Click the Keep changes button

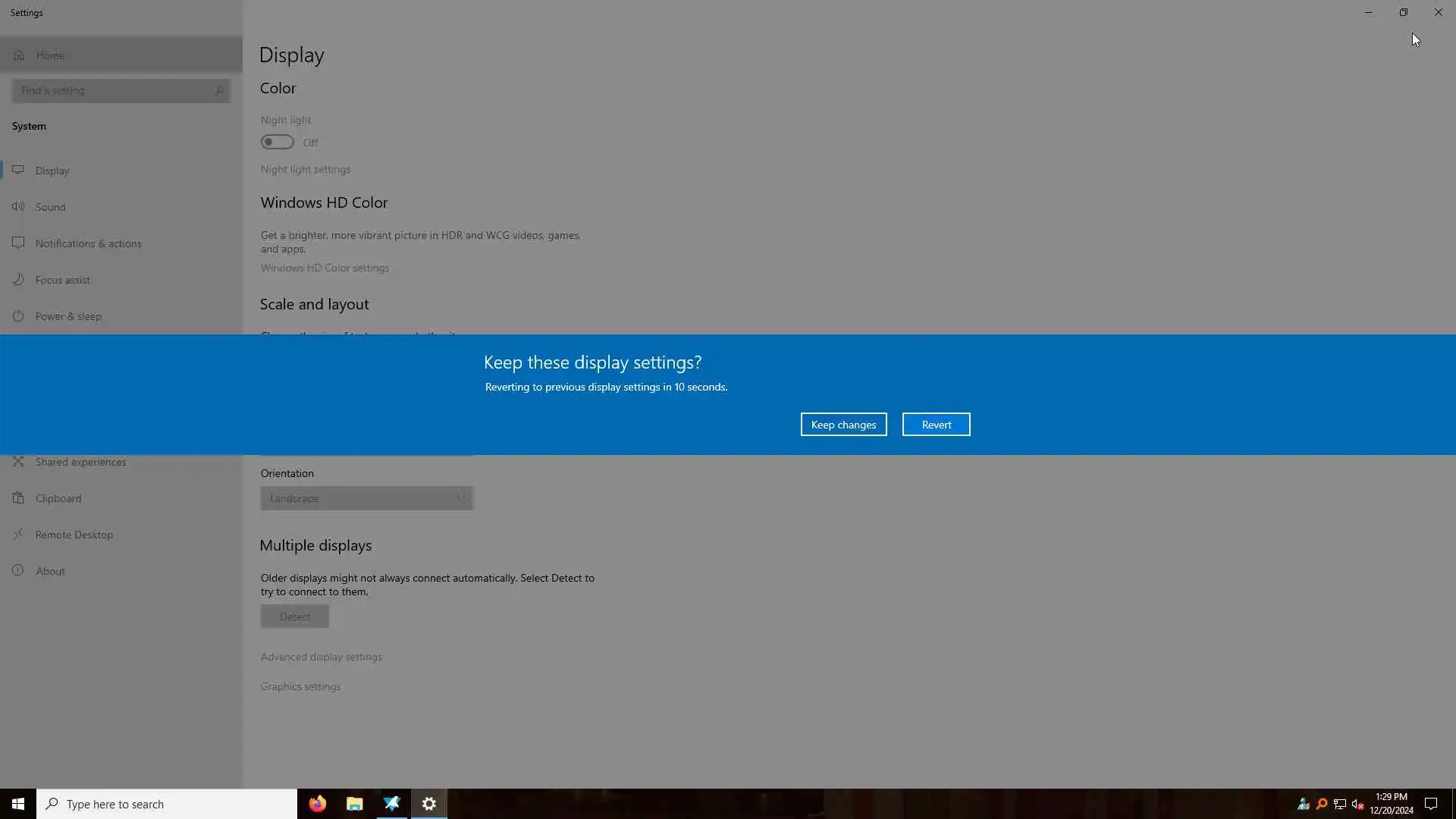point(843,425)
